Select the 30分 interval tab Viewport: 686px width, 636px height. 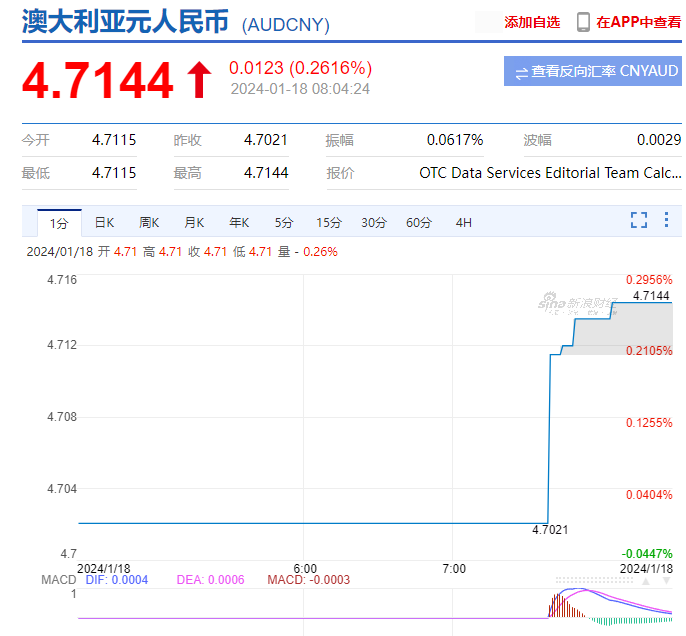[374, 223]
